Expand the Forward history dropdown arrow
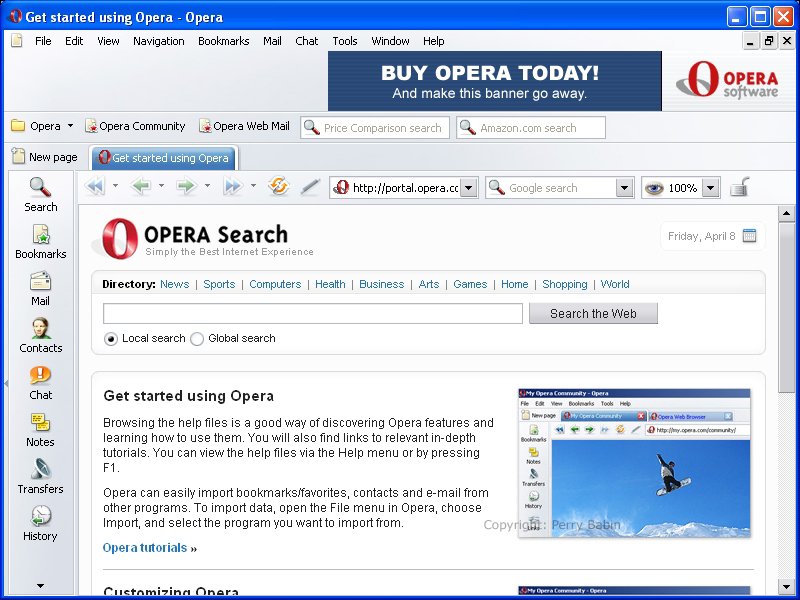This screenshot has width=800, height=600. pos(207,186)
